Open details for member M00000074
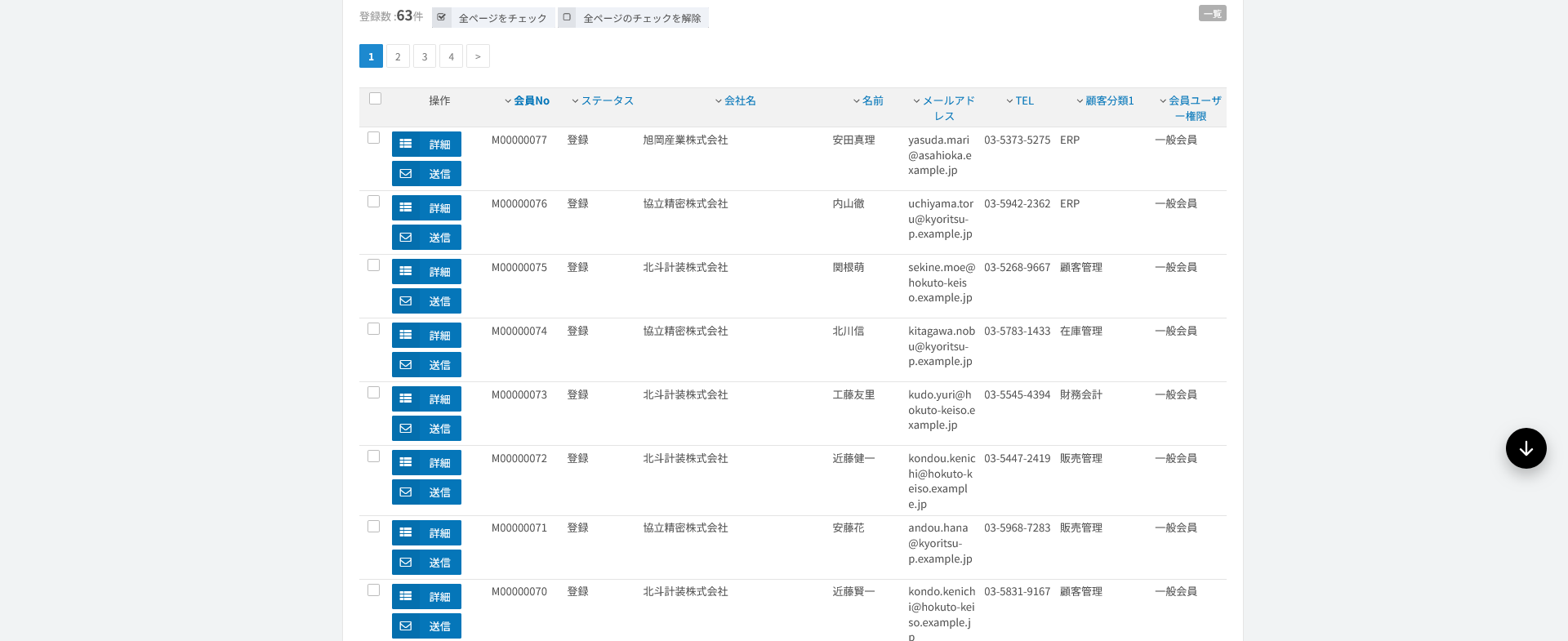The image size is (1568, 641). point(426,335)
